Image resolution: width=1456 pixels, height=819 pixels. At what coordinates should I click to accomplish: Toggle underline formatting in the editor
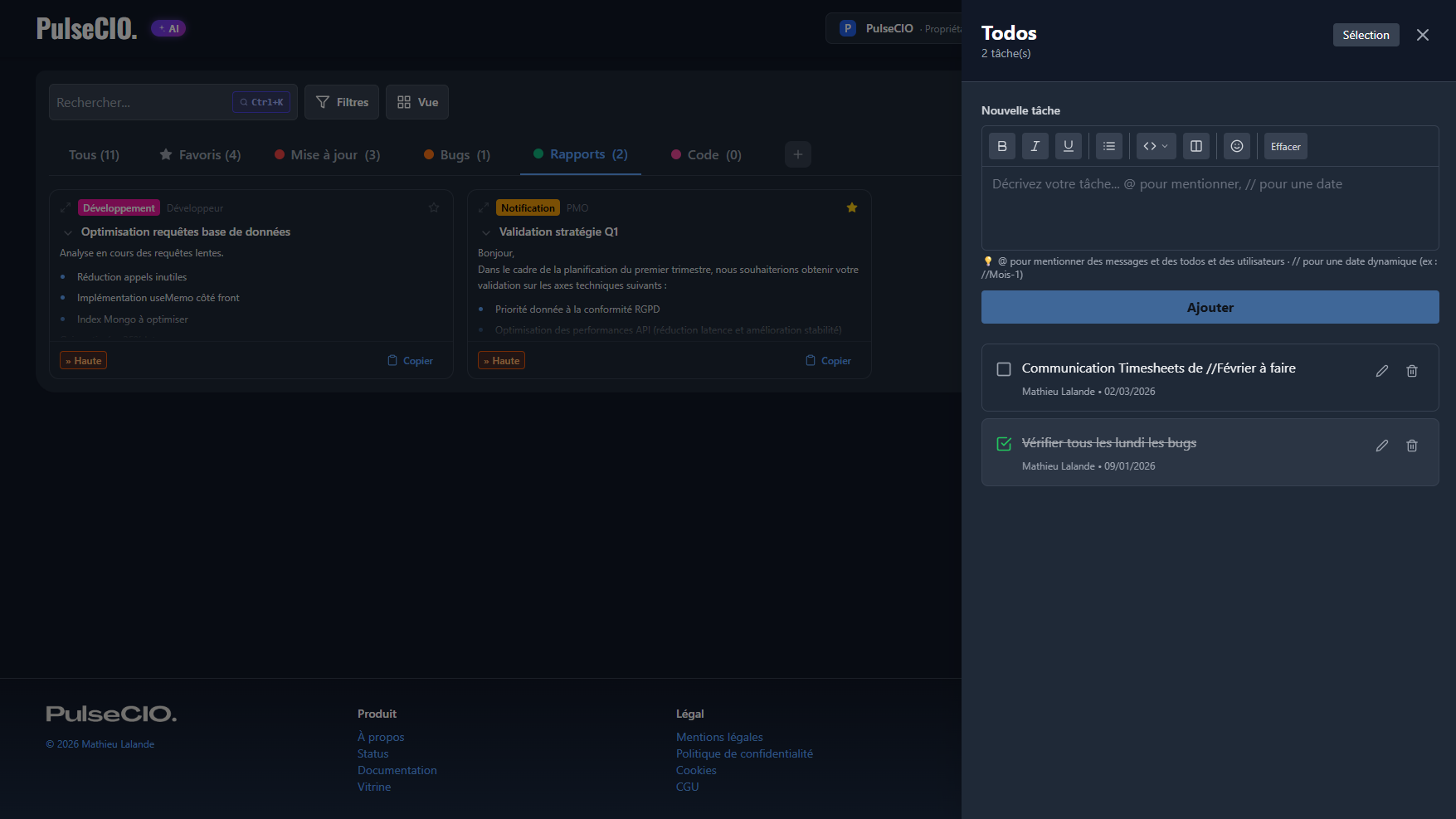(x=1069, y=146)
